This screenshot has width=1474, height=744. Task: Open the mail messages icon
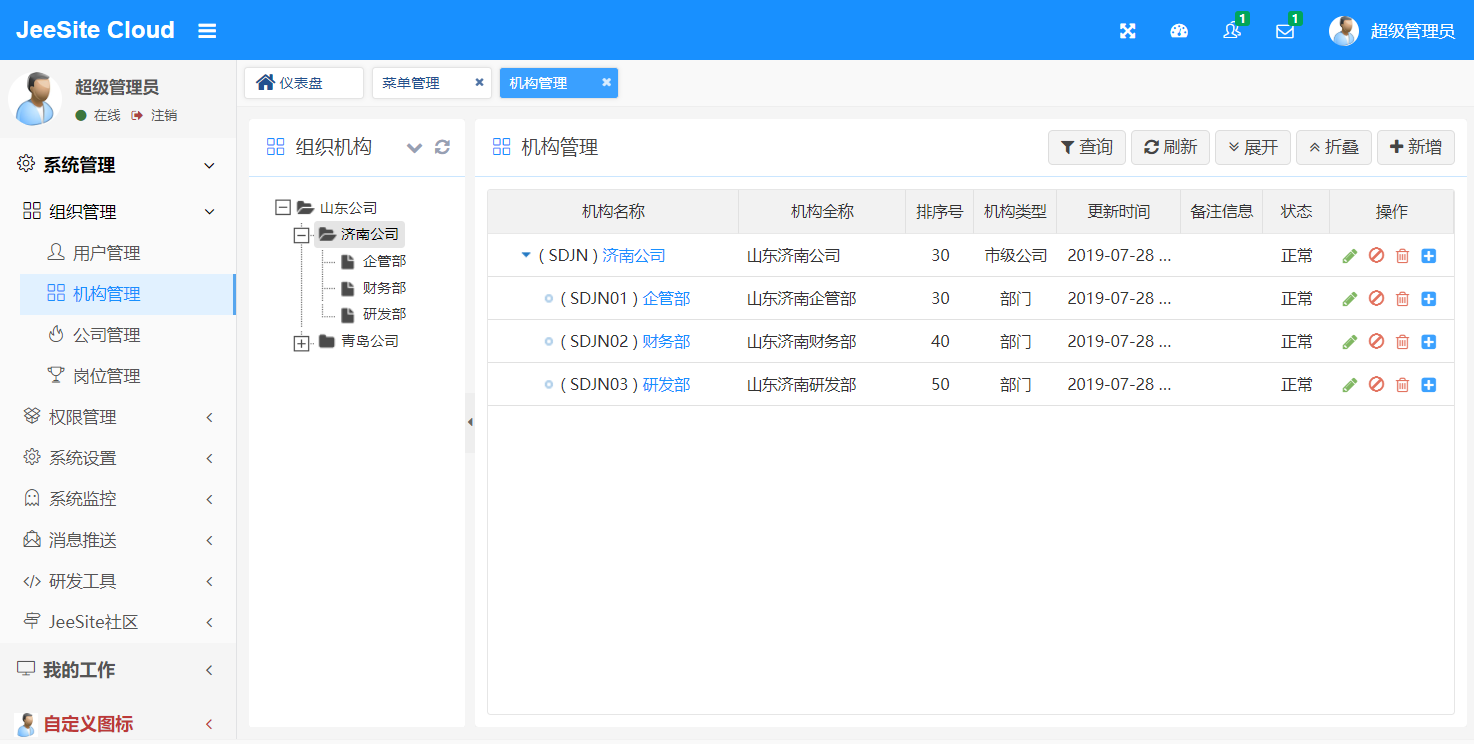[x=1285, y=31]
